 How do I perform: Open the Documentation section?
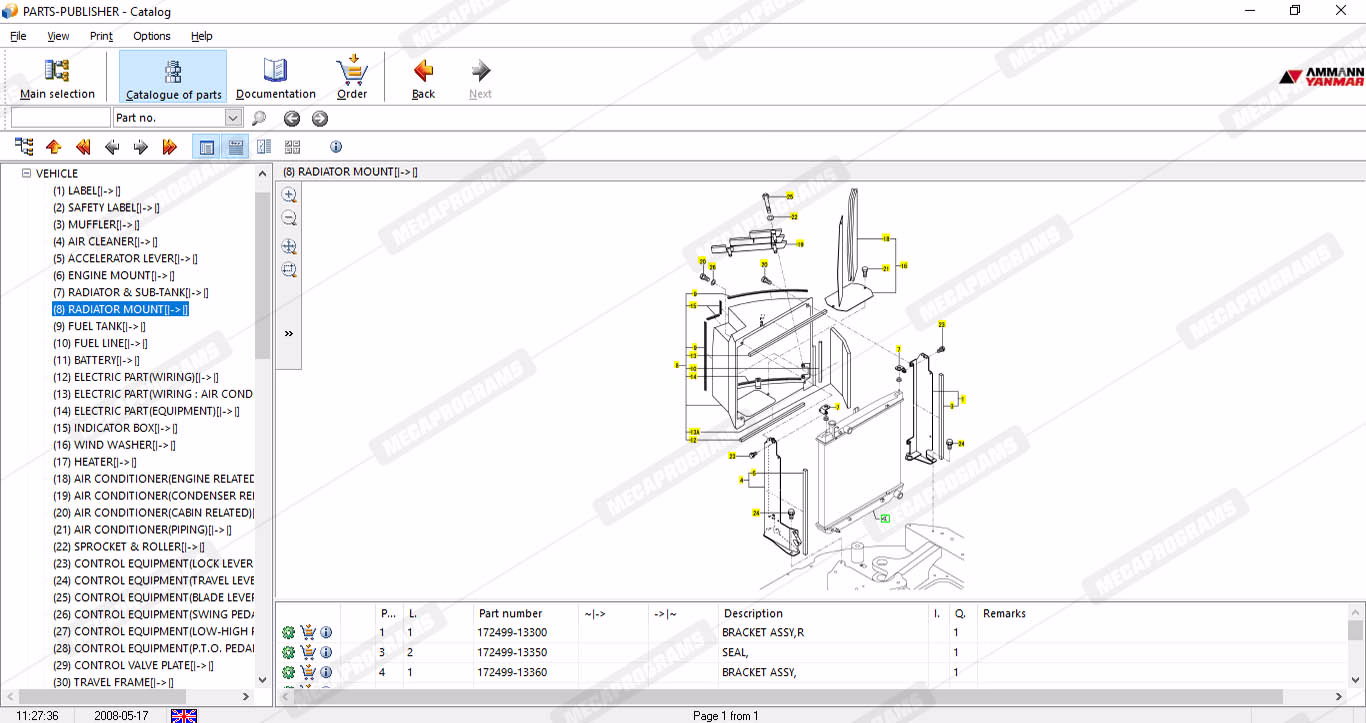[x=275, y=78]
